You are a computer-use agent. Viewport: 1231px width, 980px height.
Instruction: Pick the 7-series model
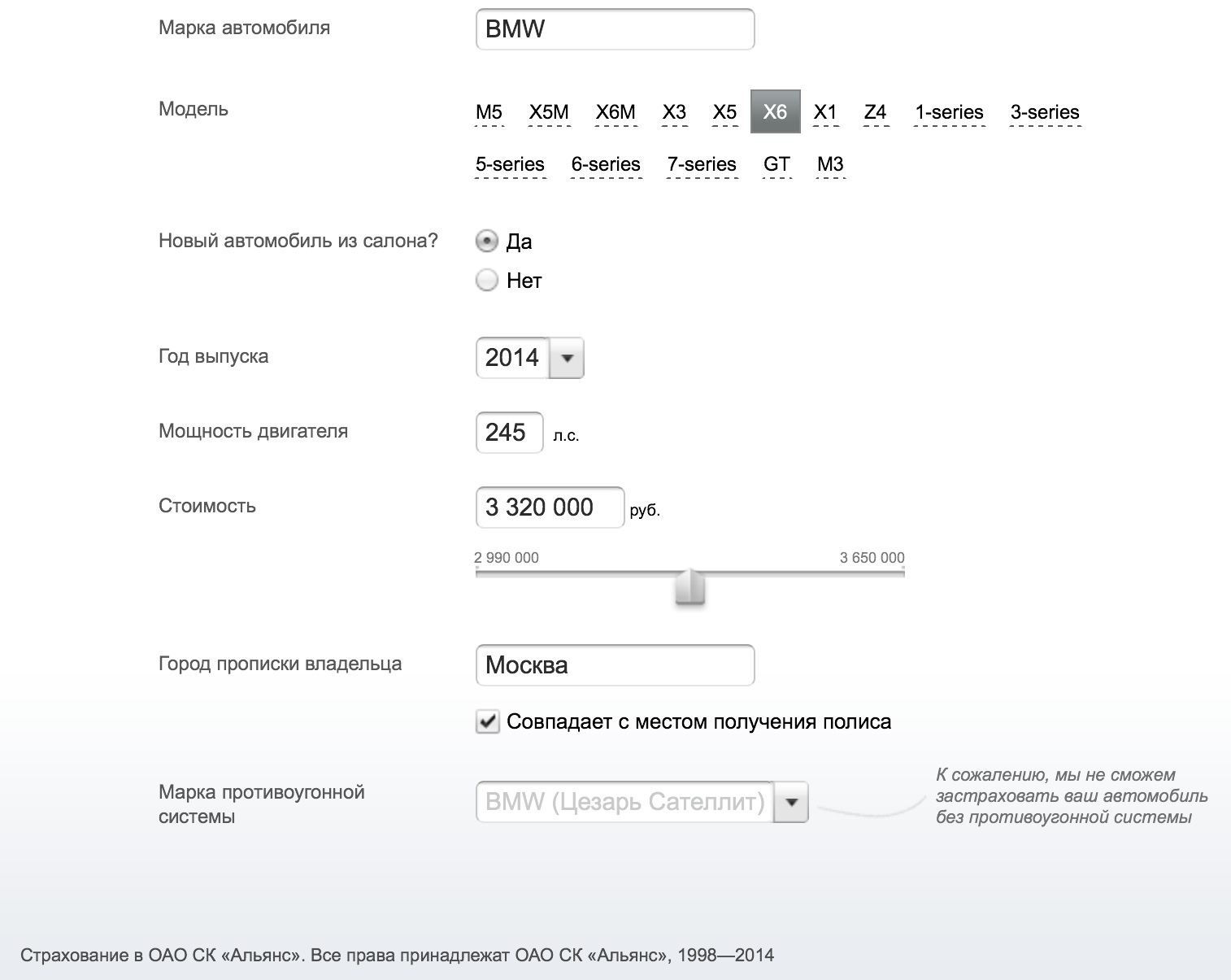pos(702,164)
